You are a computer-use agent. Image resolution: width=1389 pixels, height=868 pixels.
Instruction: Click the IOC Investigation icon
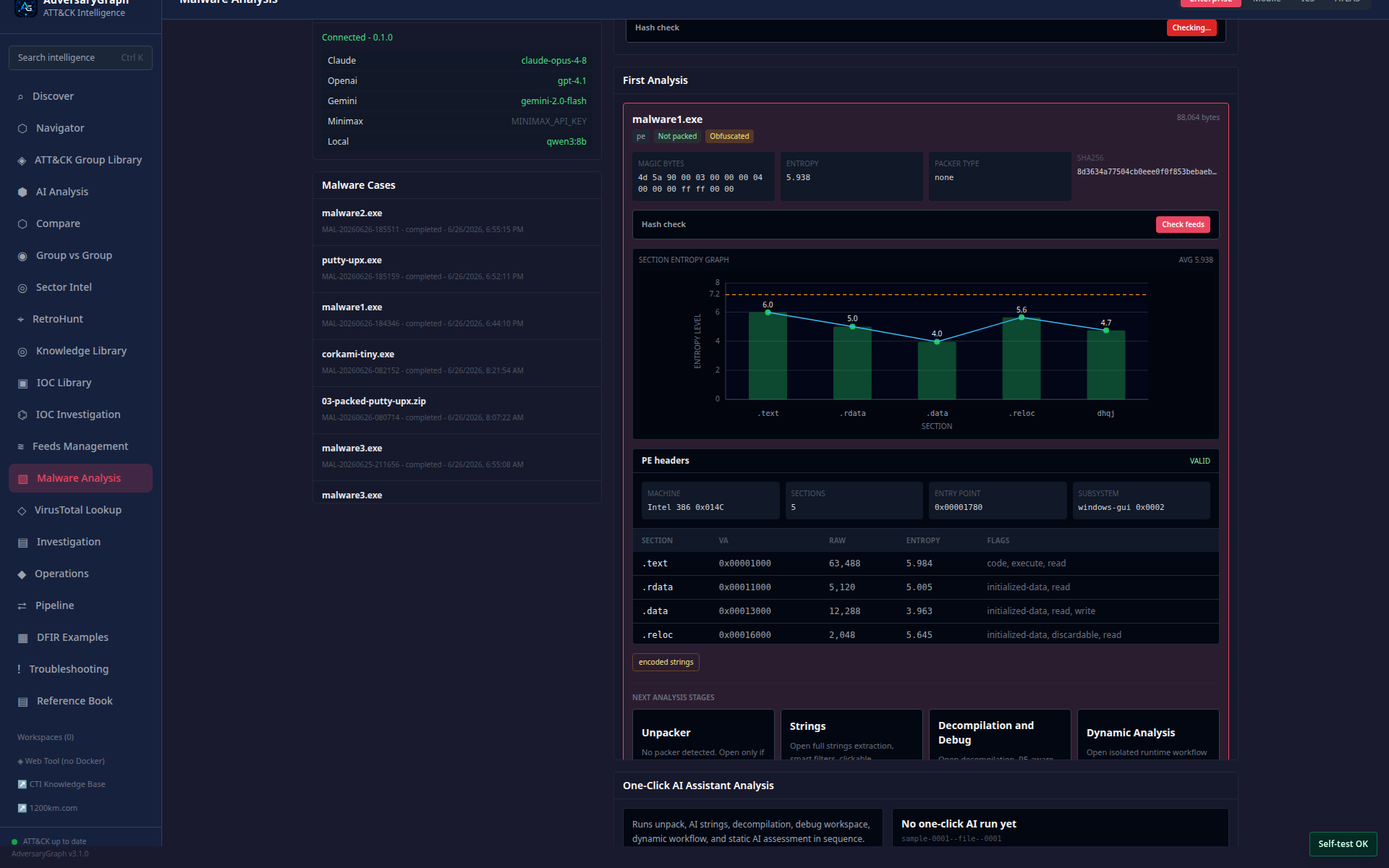22,415
